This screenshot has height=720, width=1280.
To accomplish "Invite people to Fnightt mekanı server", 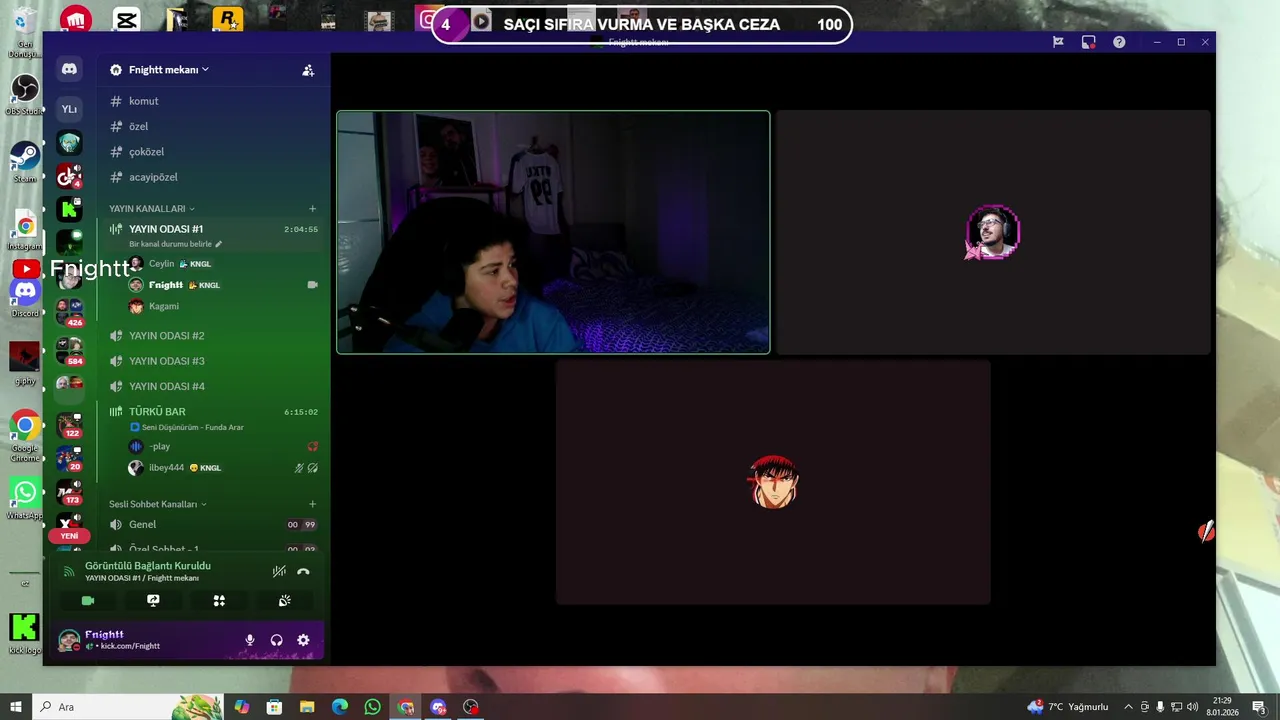I will click(x=308, y=70).
